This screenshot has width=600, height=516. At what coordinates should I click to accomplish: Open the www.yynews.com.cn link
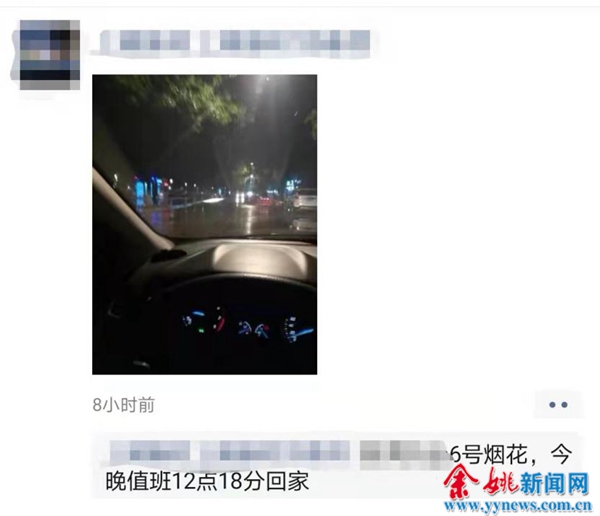pyautogui.click(x=518, y=506)
